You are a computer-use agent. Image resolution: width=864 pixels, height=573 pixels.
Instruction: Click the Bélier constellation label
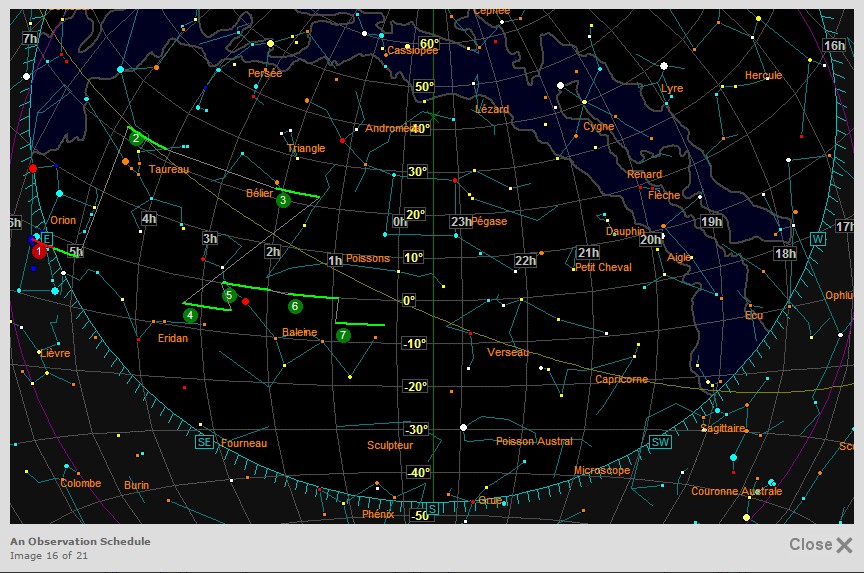click(x=260, y=193)
